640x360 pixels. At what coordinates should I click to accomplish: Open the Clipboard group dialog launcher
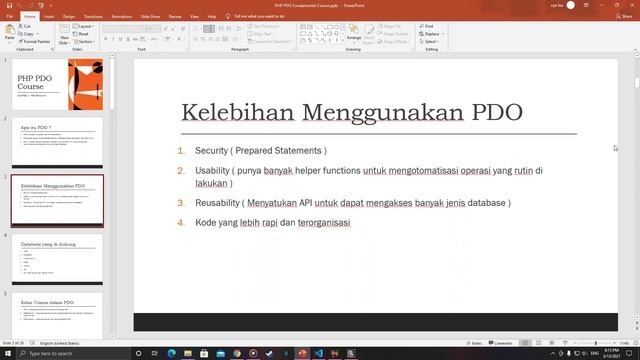coord(52,49)
